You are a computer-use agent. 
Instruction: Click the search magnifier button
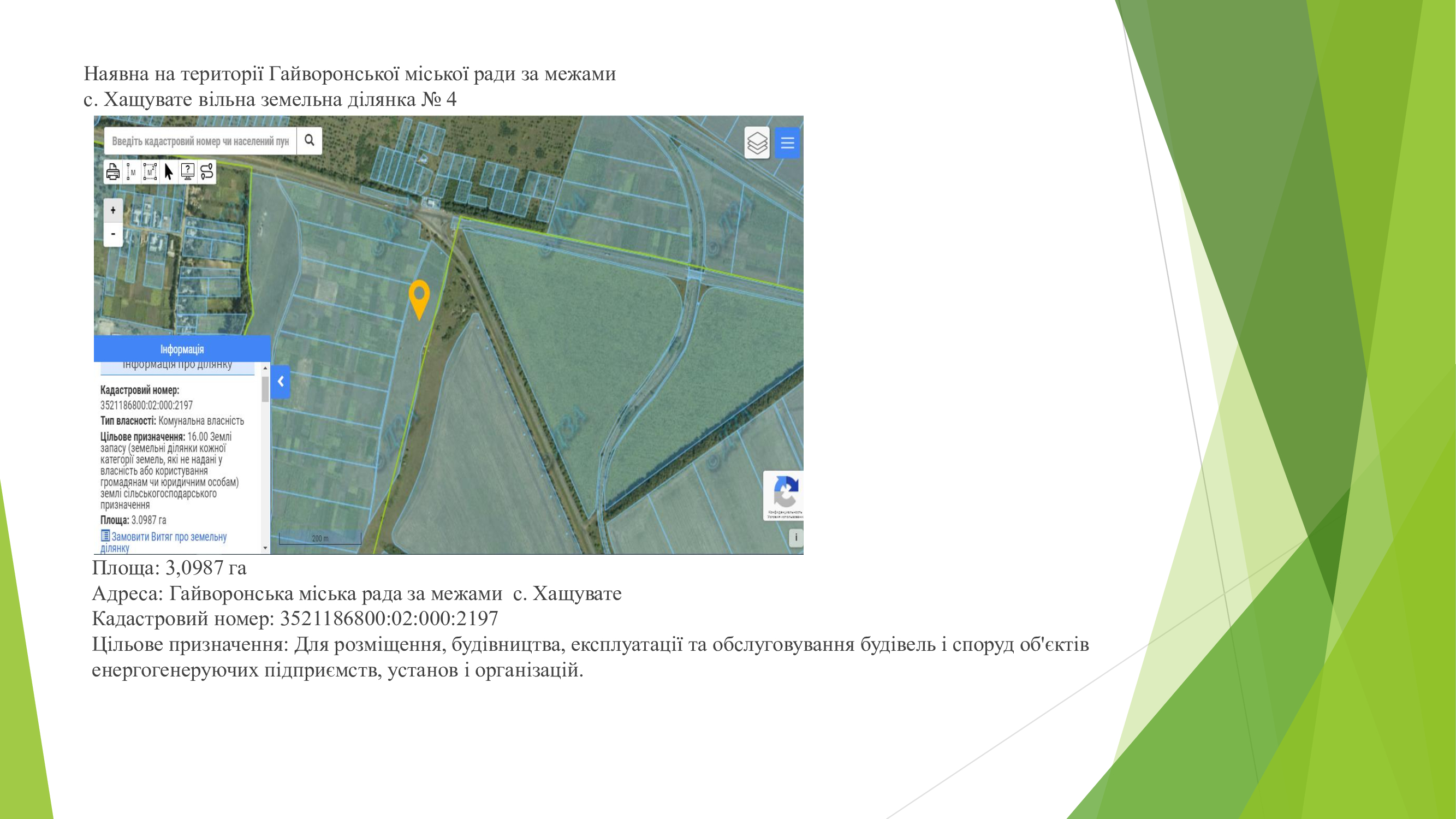click(x=309, y=140)
